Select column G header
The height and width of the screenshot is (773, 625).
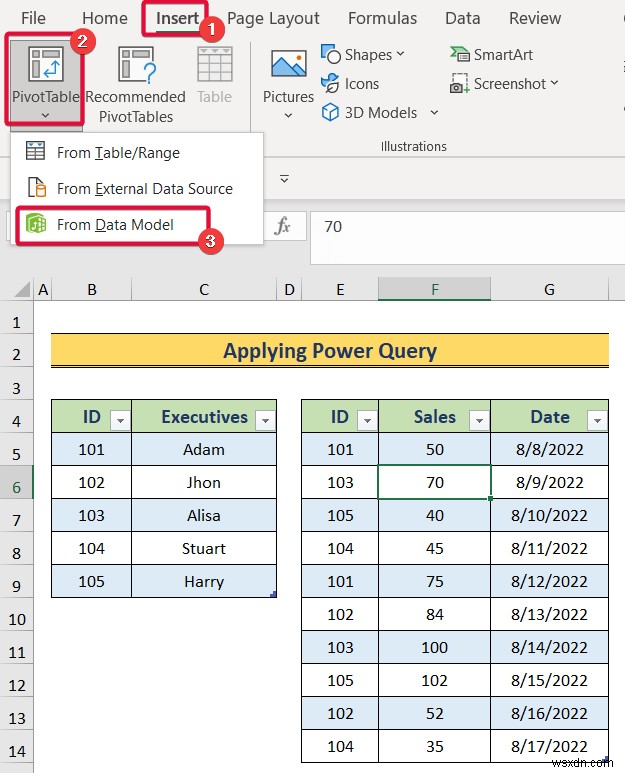(x=549, y=289)
